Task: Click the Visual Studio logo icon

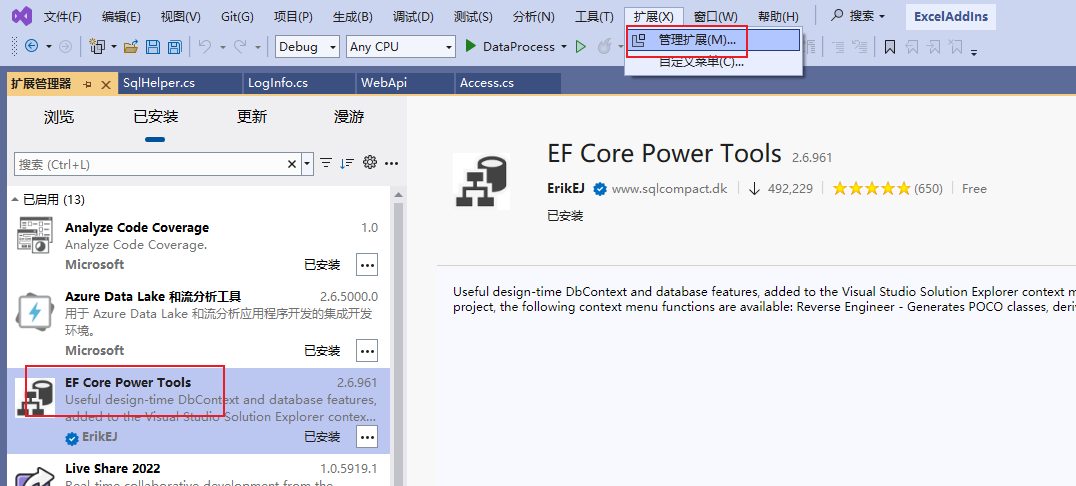Action: (22, 16)
